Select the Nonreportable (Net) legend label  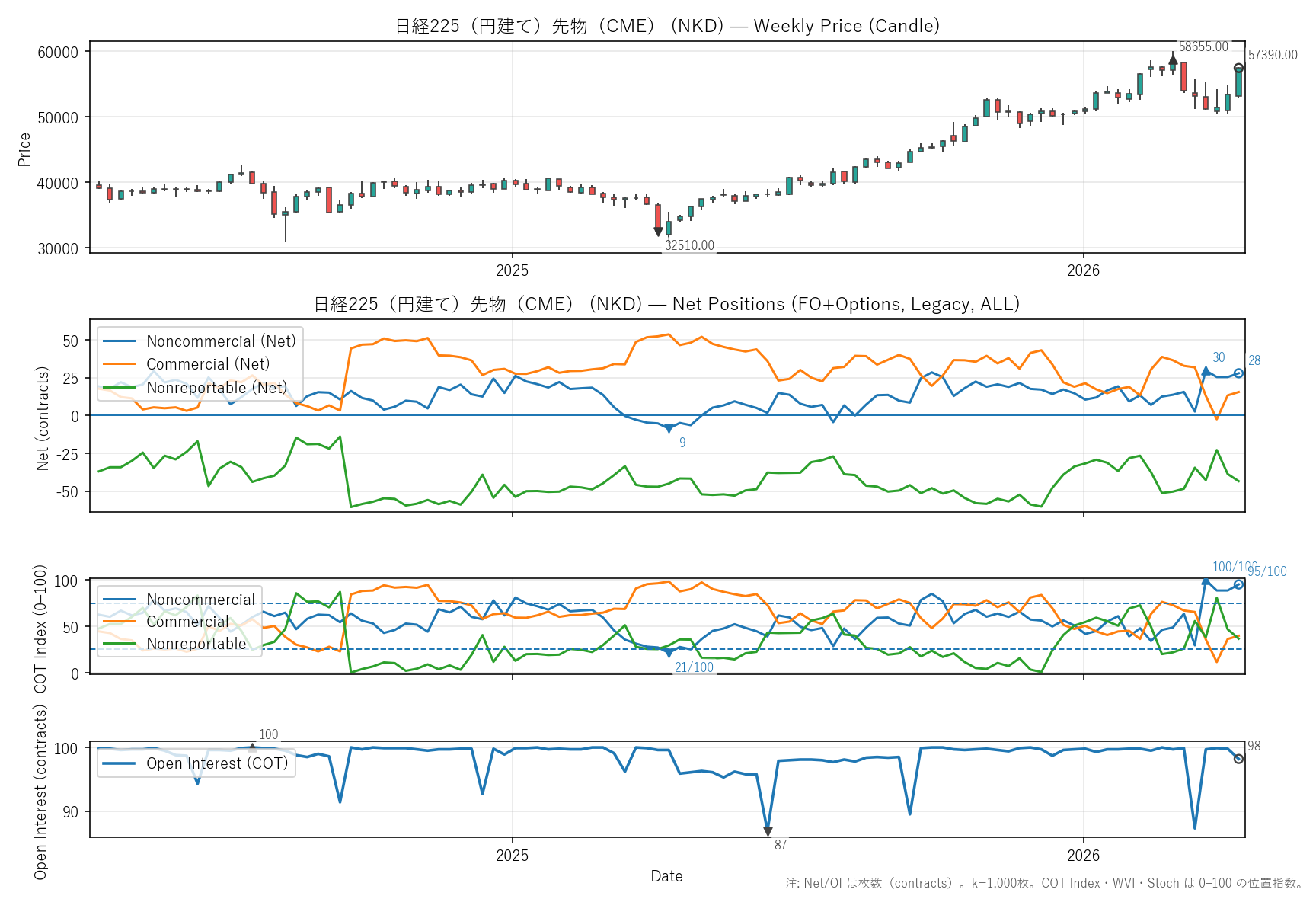216,388
